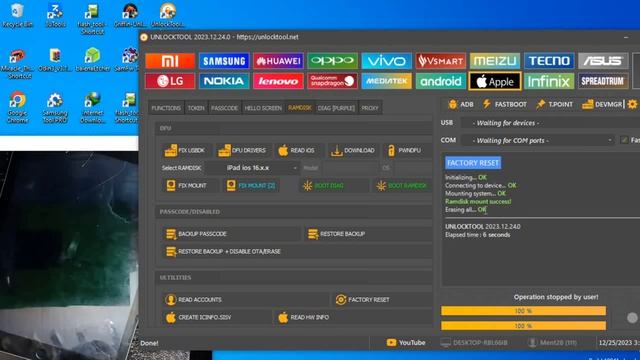Viewport: 640px width, 360px height.
Task: Open settings gear next to DEVMGR
Action: point(632,104)
